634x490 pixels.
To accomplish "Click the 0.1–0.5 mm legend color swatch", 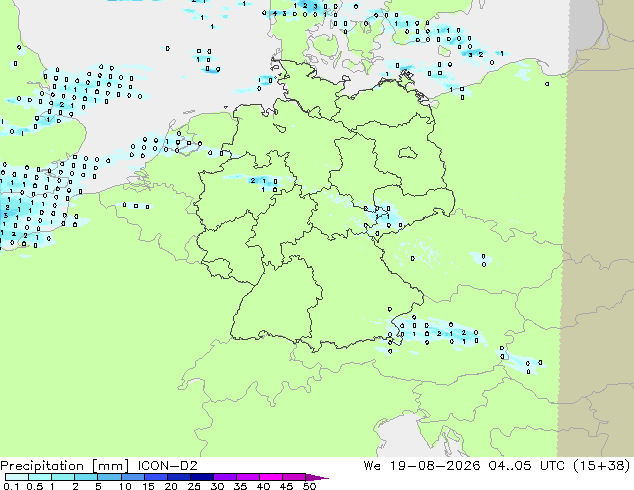I will coord(17,477).
